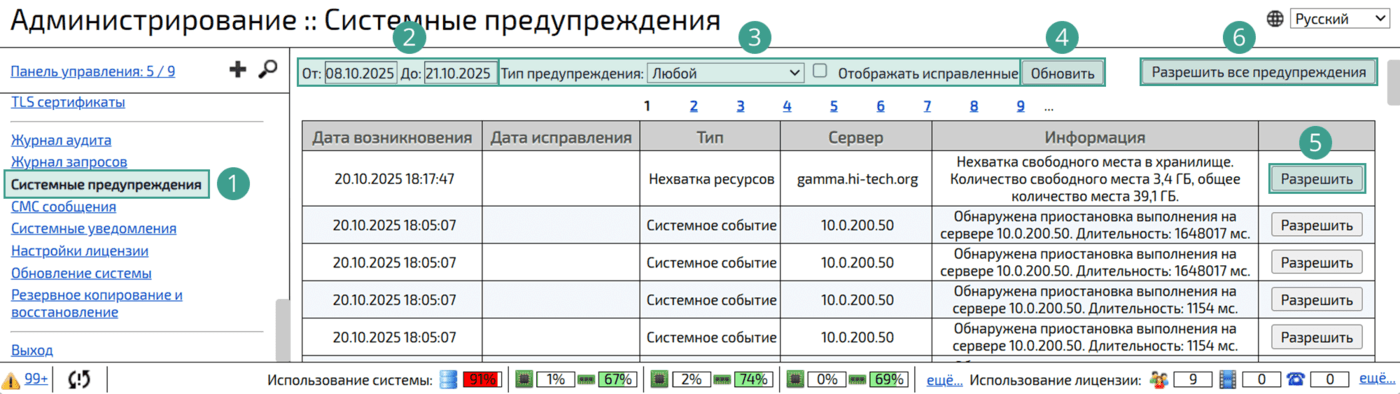Click the CPU chip icon beside 1%

click(524, 379)
